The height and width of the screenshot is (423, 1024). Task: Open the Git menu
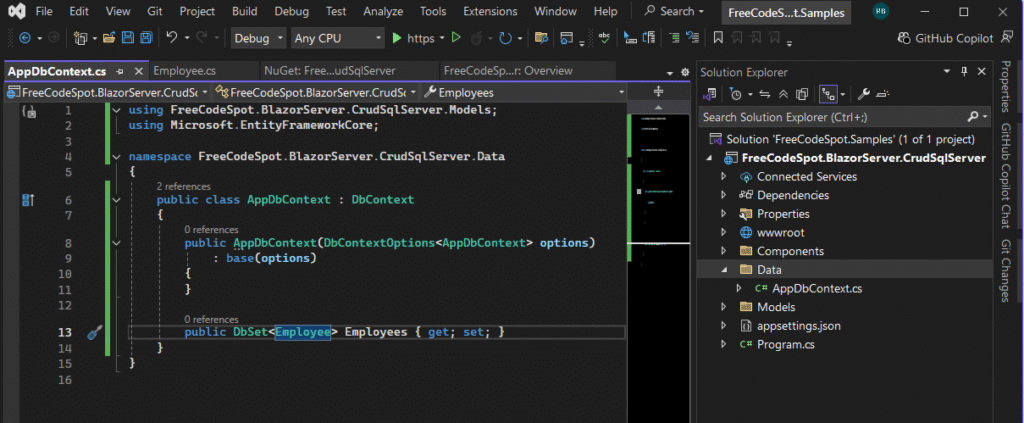(155, 11)
